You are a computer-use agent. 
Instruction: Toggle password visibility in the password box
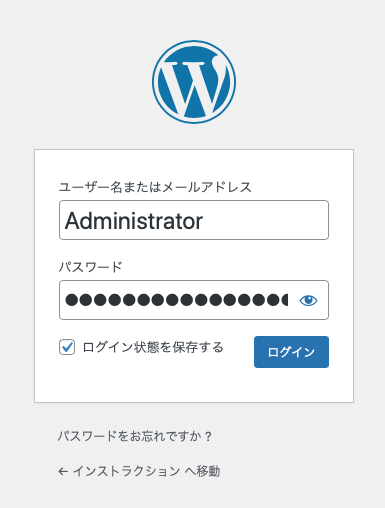coord(308,300)
